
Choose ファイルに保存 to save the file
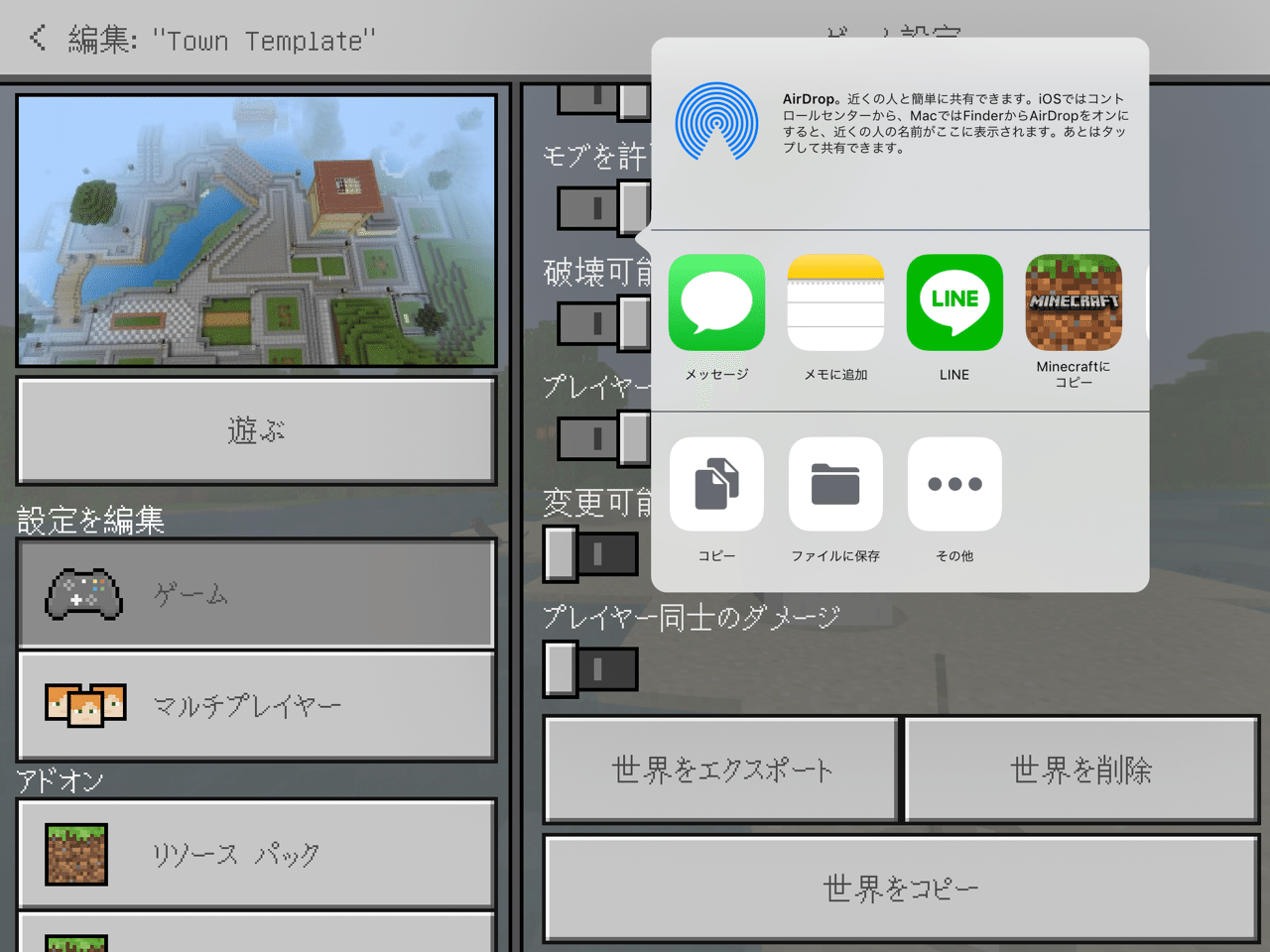835,484
